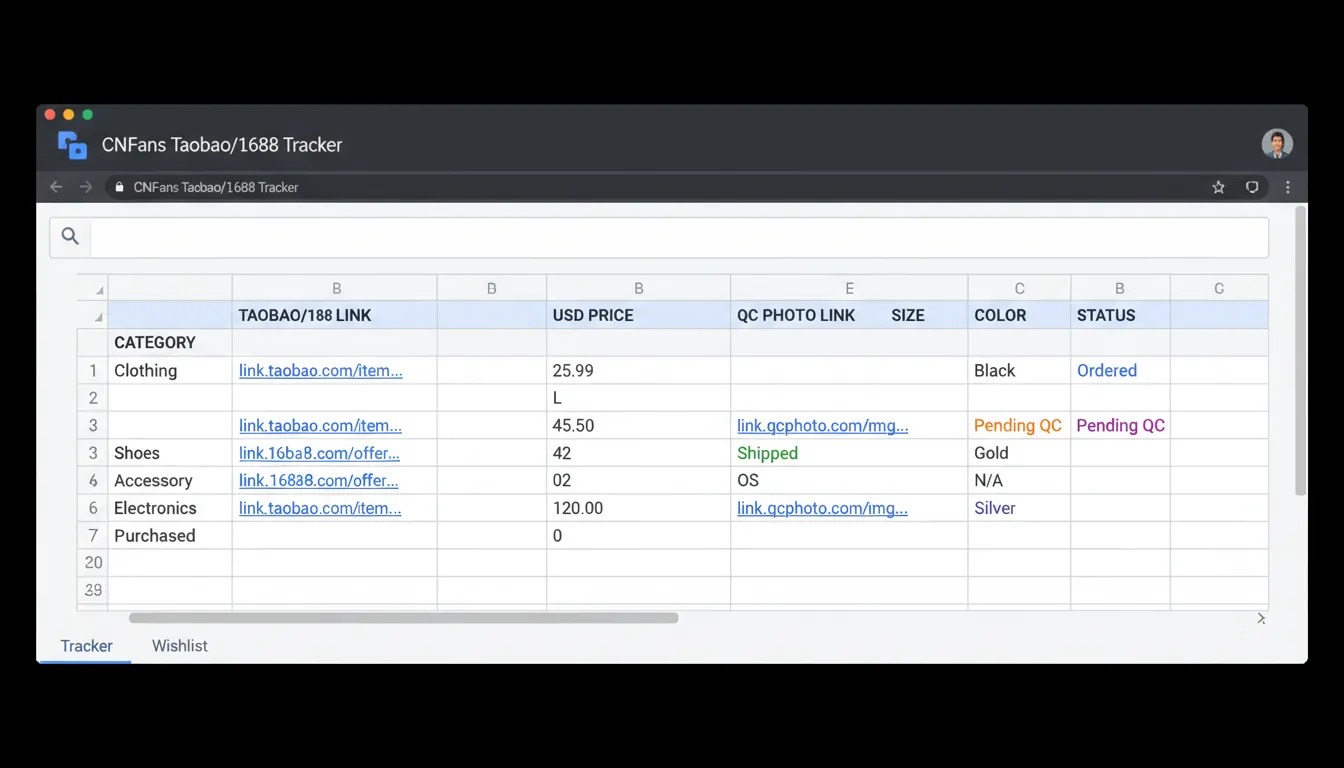Click the lock icon in address bar
The height and width of the screenshot is (768, 1344).
(x=119, y=187)
